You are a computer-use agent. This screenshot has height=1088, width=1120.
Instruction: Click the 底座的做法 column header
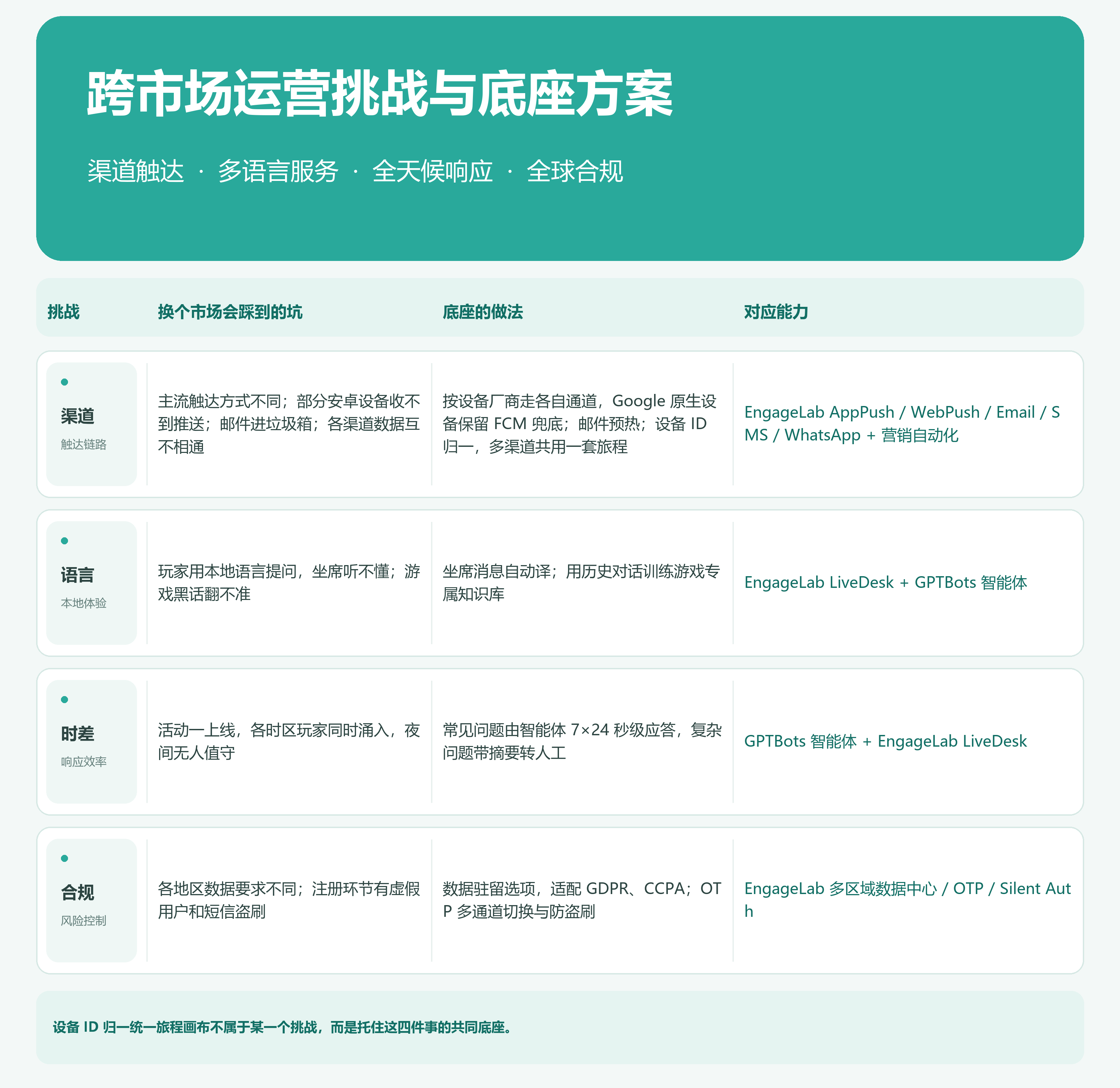point(482,312)
